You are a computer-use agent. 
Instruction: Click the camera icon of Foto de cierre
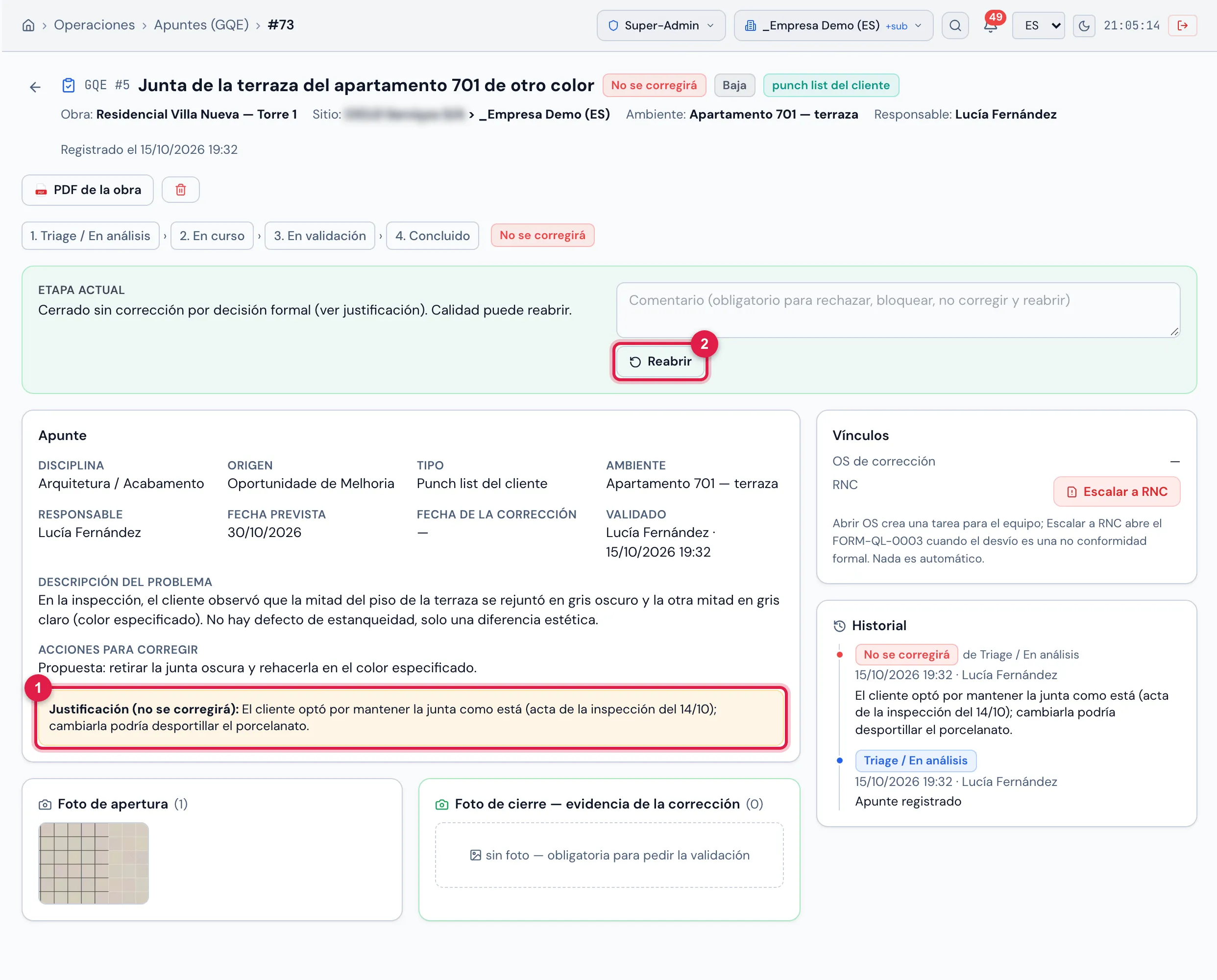(442, 805)
